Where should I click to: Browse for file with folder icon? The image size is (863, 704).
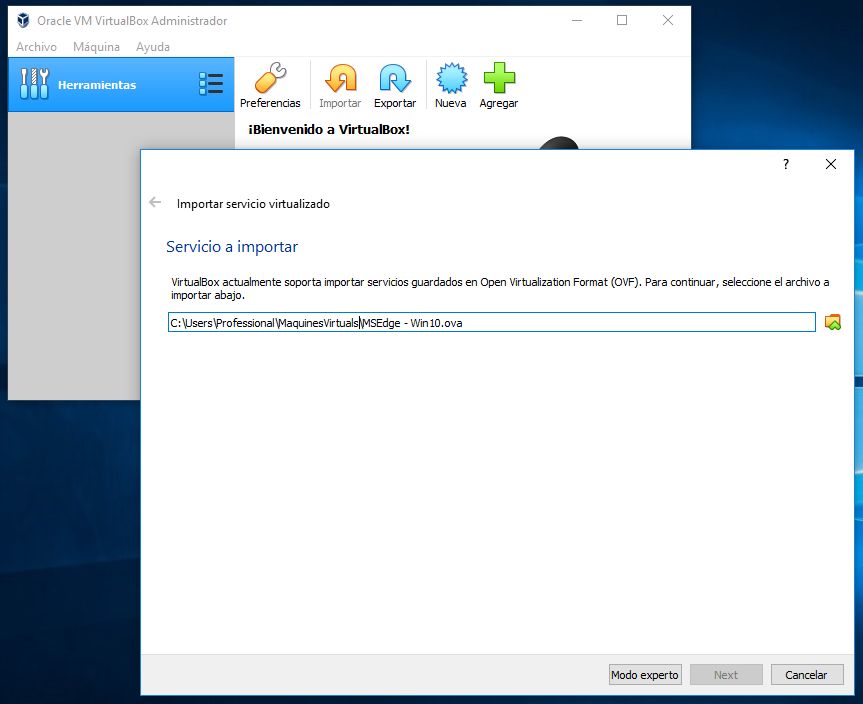pos(832,322)
